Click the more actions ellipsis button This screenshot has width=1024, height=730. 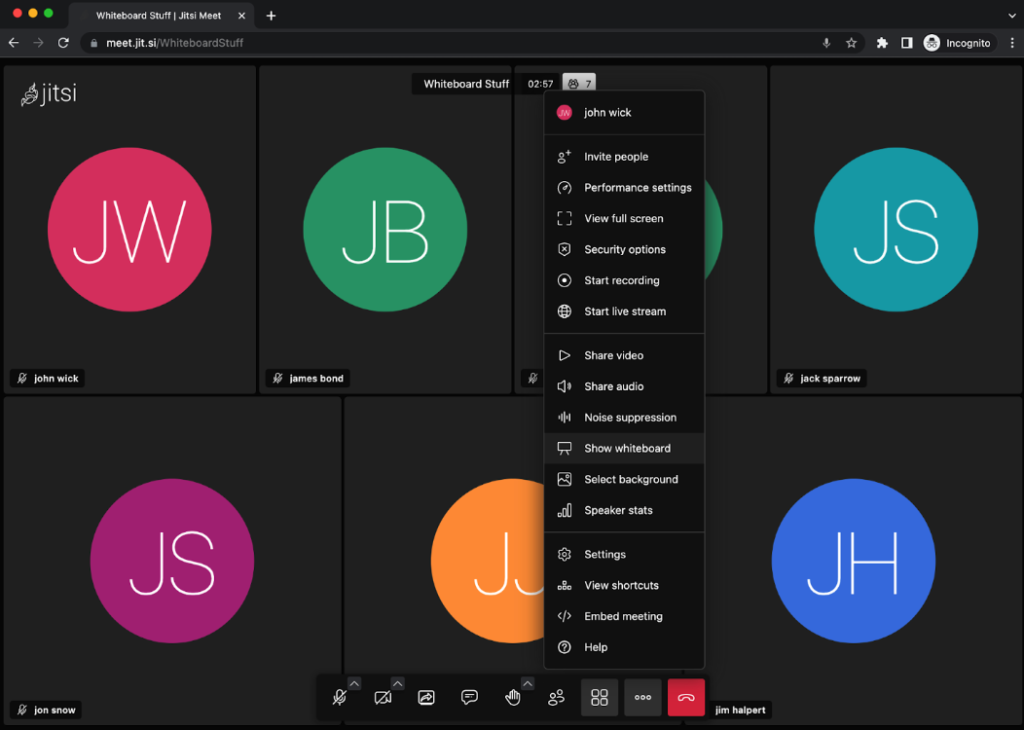pyautogui.click(x=643, y=697)
